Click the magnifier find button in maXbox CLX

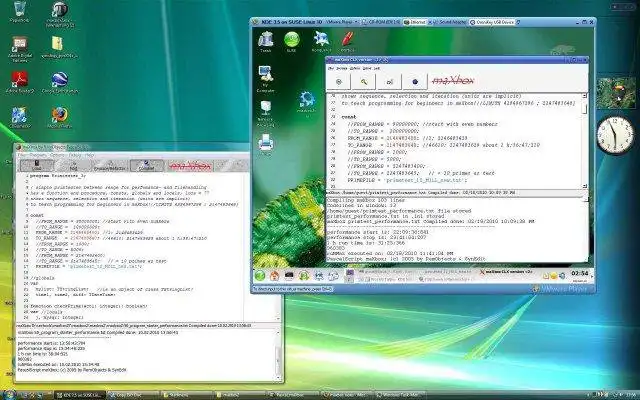(x=364, y=82)
